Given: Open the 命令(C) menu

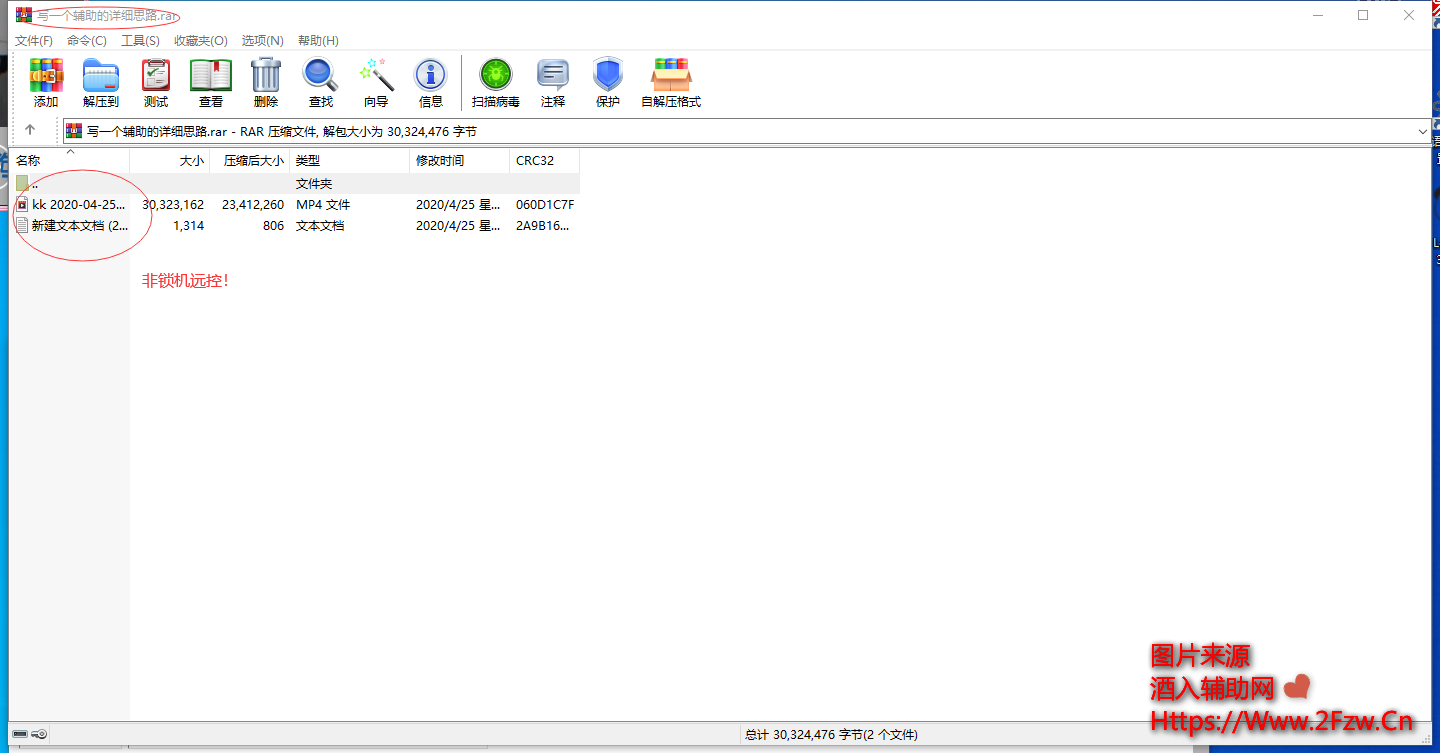Looking at the screenshot, I should (x=87, y=41).
